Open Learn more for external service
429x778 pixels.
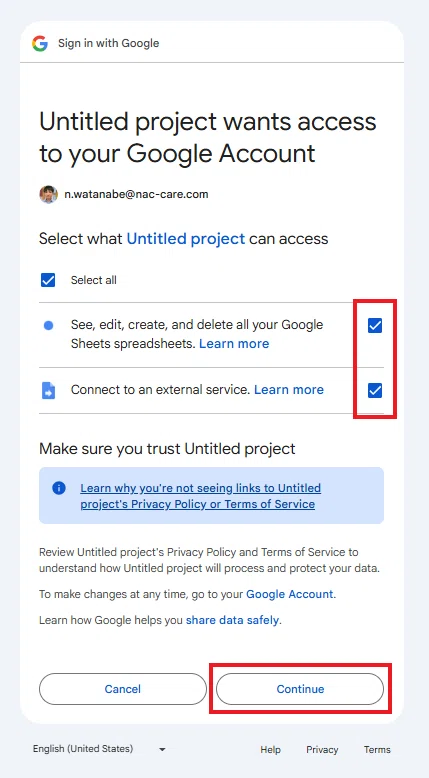click(x=289, y=389)
